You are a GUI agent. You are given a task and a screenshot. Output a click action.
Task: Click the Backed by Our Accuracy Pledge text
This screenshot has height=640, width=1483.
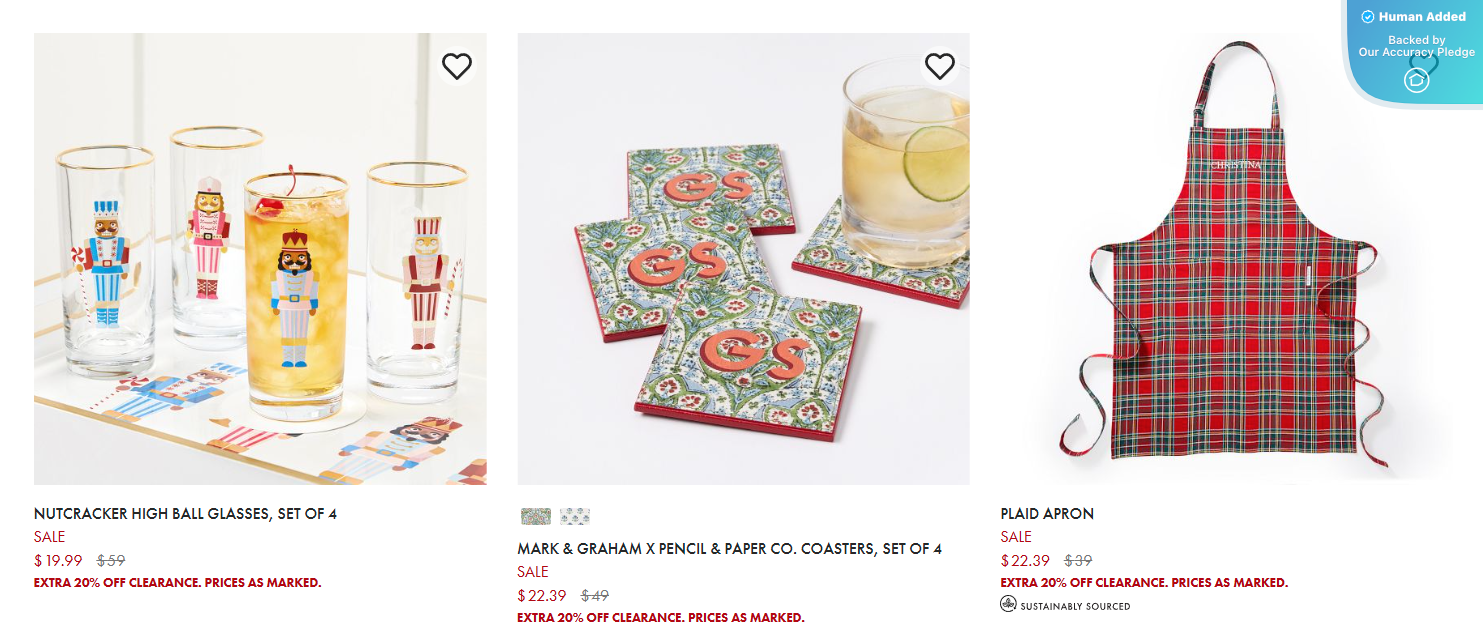click(1416, 46)
